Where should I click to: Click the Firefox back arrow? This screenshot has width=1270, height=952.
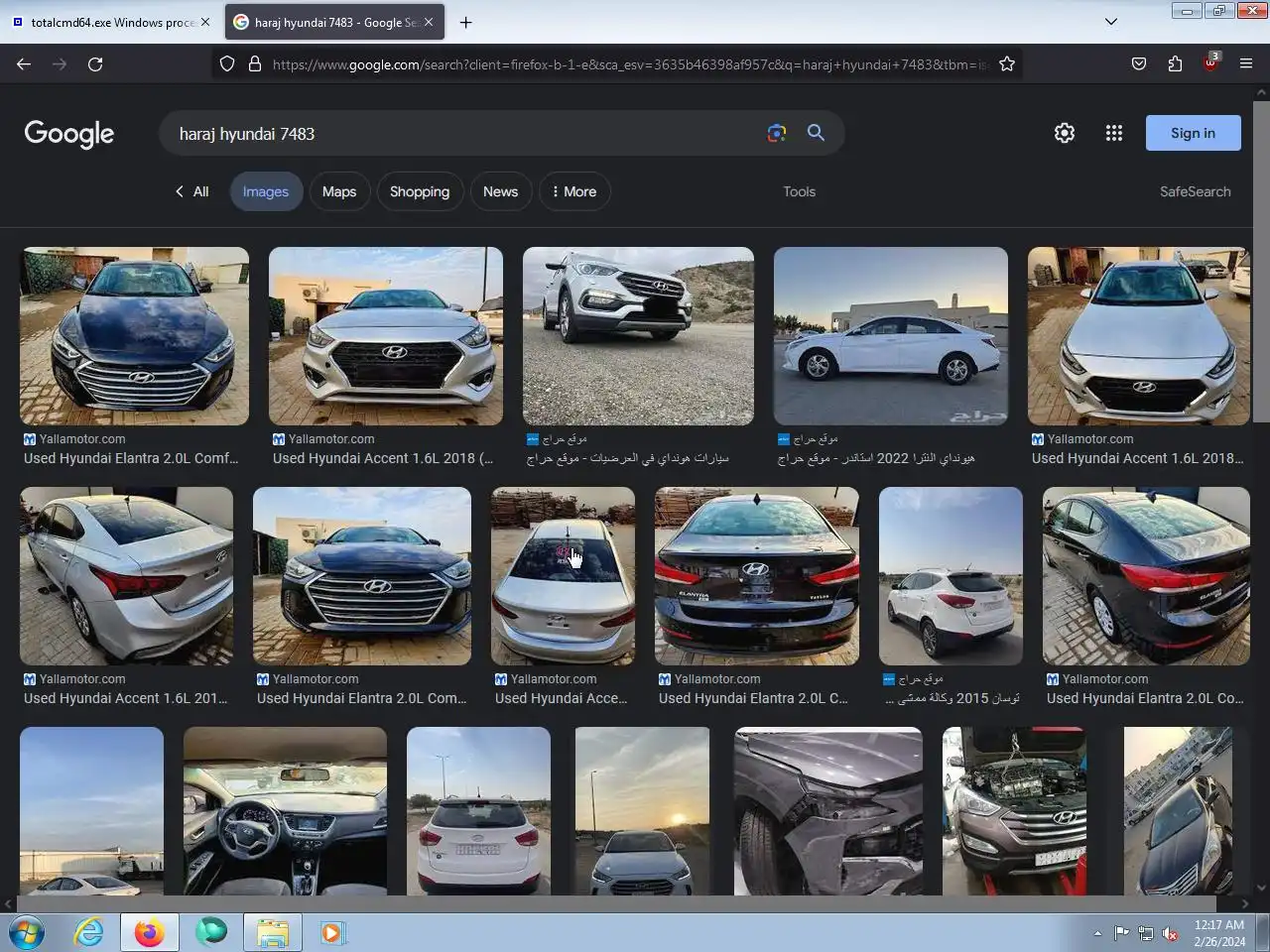point(24,63)
